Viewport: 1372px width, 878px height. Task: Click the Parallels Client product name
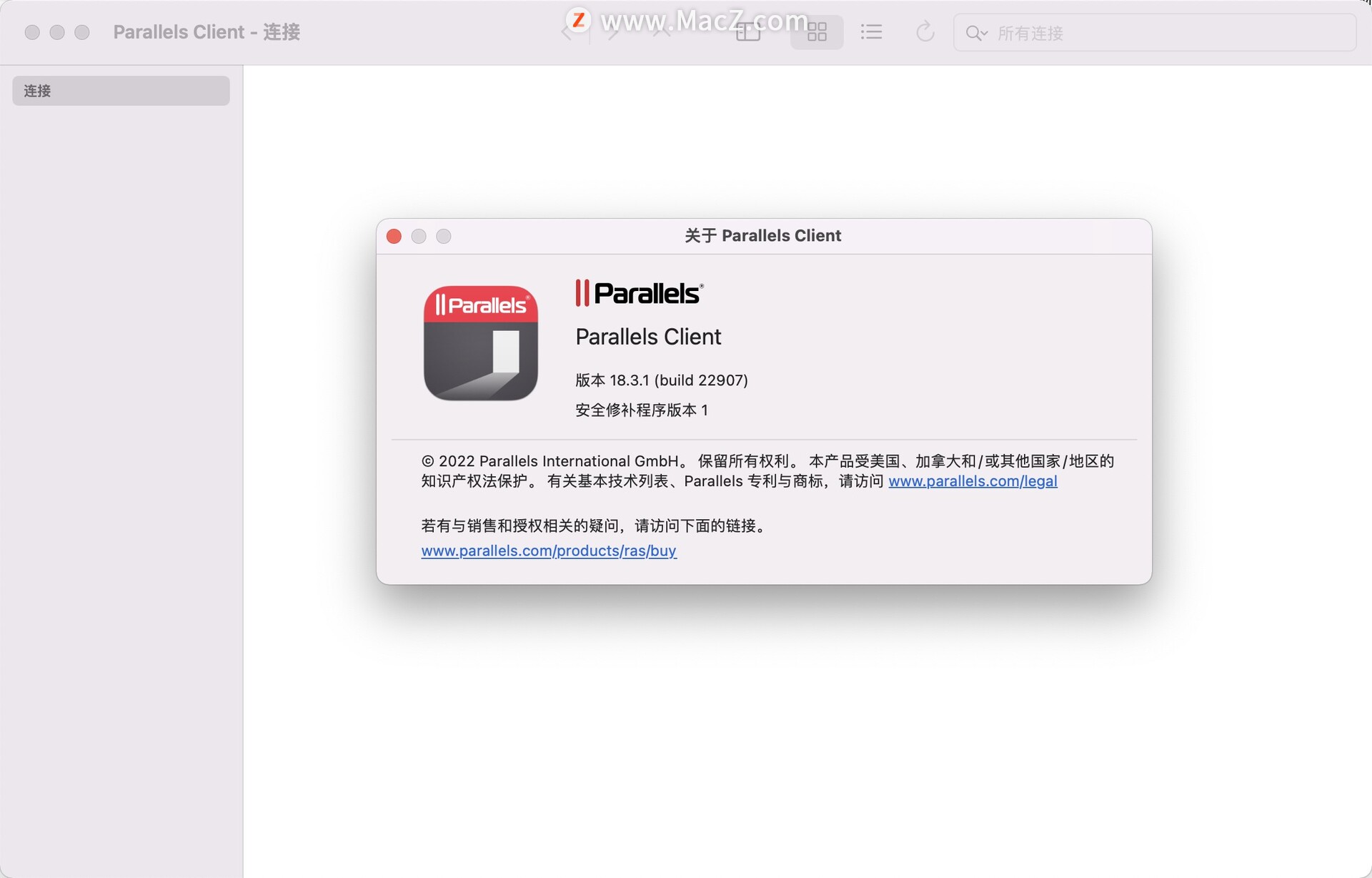pos(648,337)
